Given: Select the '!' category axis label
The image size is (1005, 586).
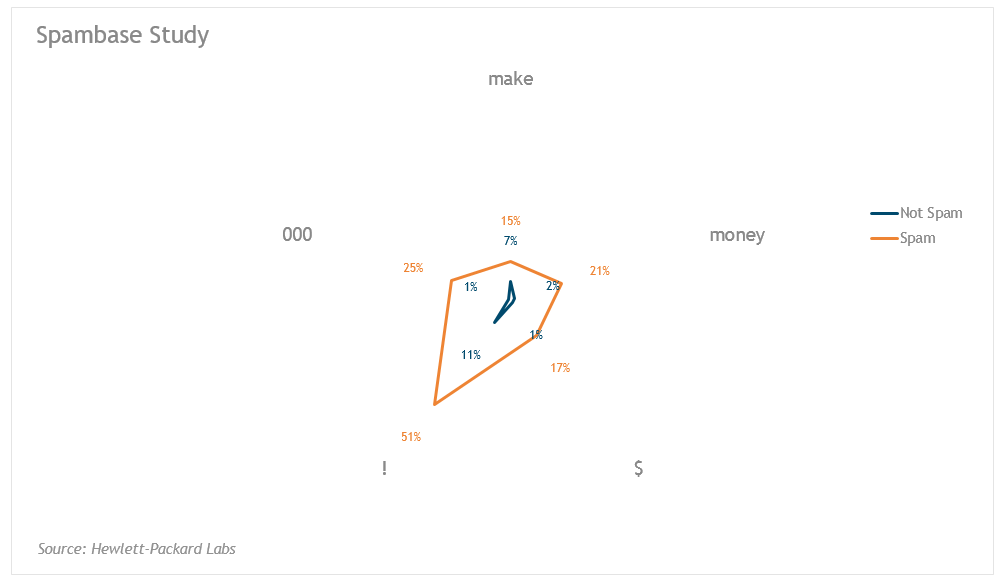Looking at the screenshot, I should [x=384, y=468].
